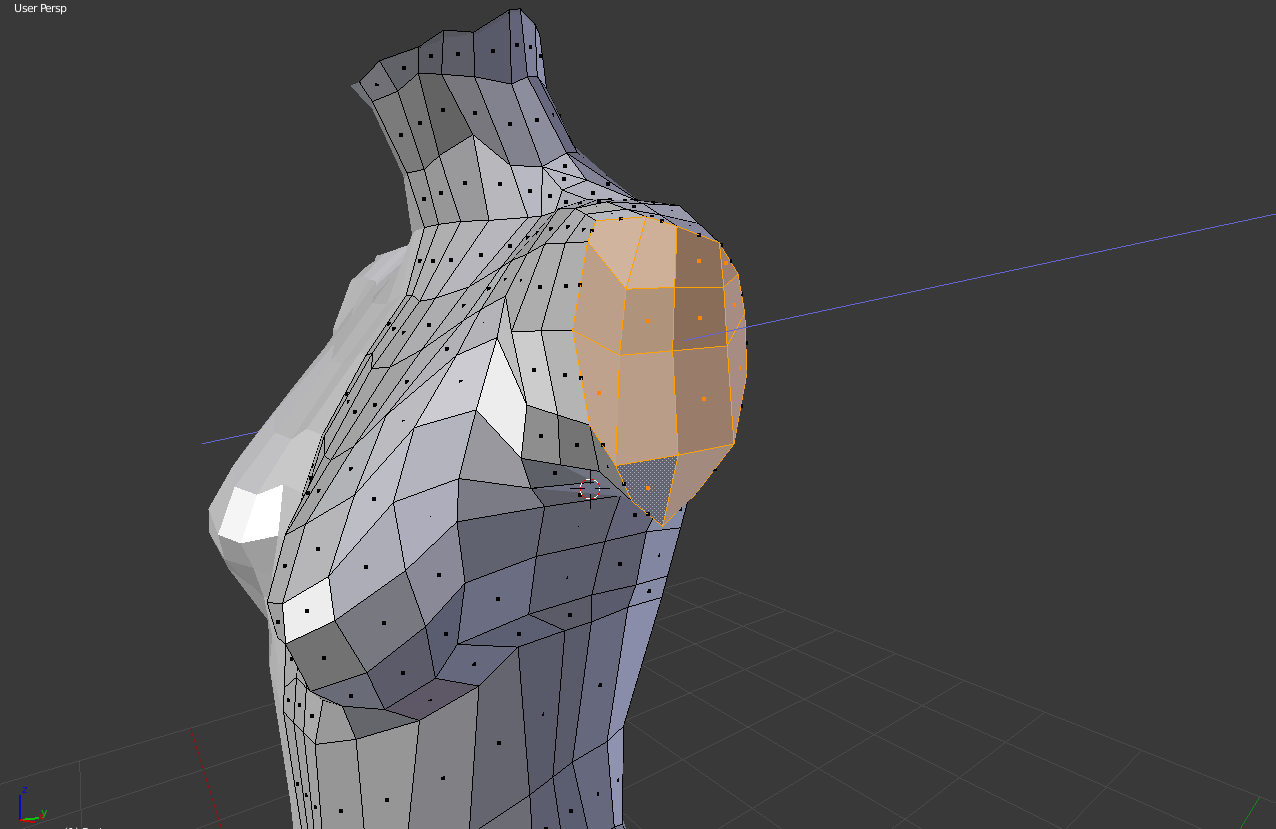Click the red-white 3D cursor crosshair

590,488
